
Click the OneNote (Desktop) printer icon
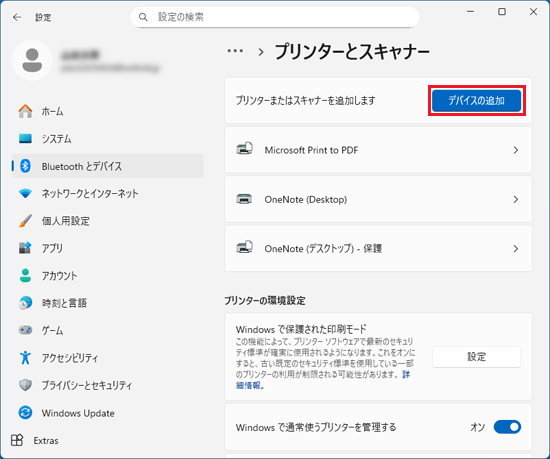click(244, 199)
